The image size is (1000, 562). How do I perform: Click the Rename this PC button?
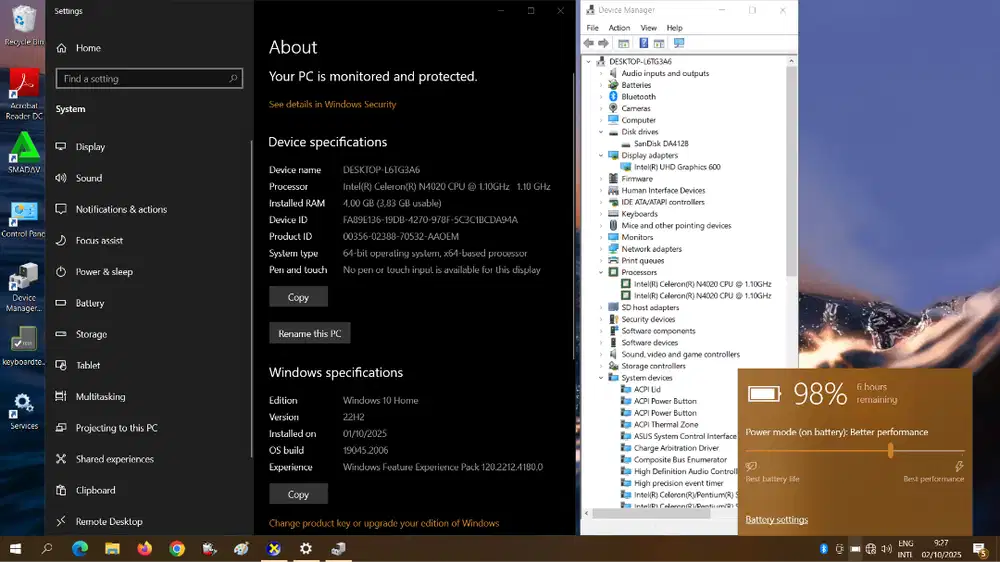[x=309, y=334]
